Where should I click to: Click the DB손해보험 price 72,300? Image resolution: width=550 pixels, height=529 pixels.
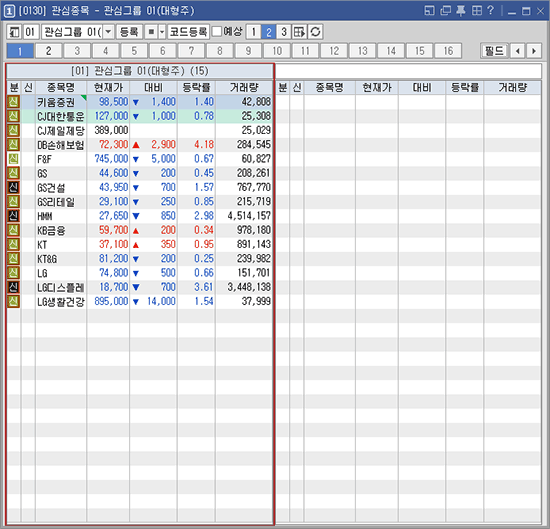pyautogui.click(x=113, y=145)
